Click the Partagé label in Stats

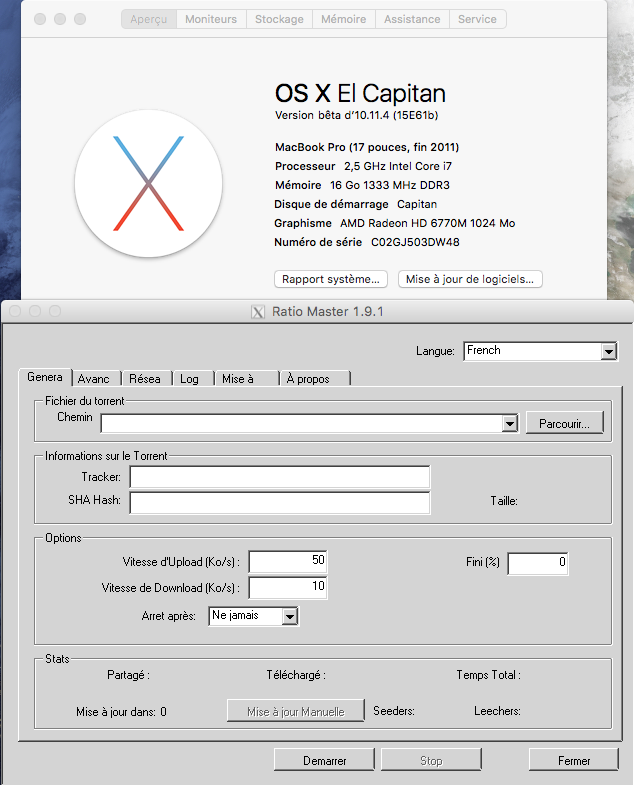[128, 675]
